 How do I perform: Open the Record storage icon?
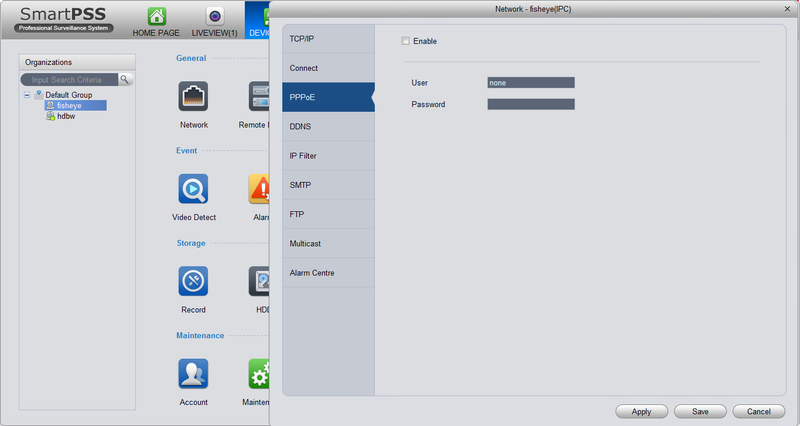[193, 281]
